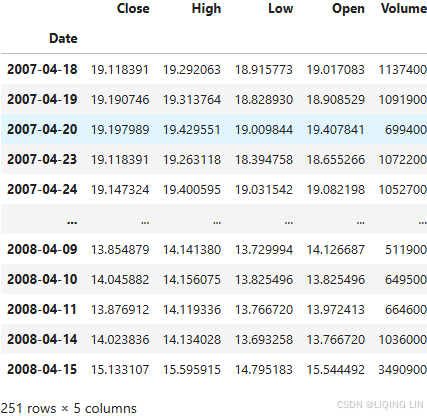Click Open value 19.082198
Image resolution: width=427 pixels, height=416 pixels.
click(336, 190)
